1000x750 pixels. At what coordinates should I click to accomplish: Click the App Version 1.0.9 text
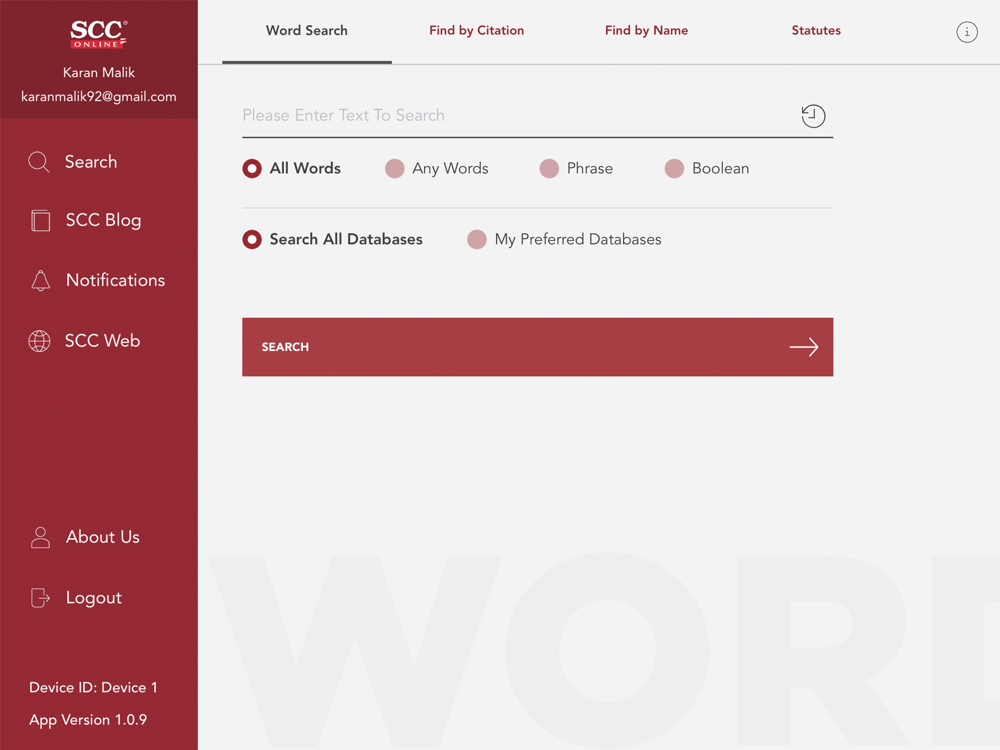88,720
